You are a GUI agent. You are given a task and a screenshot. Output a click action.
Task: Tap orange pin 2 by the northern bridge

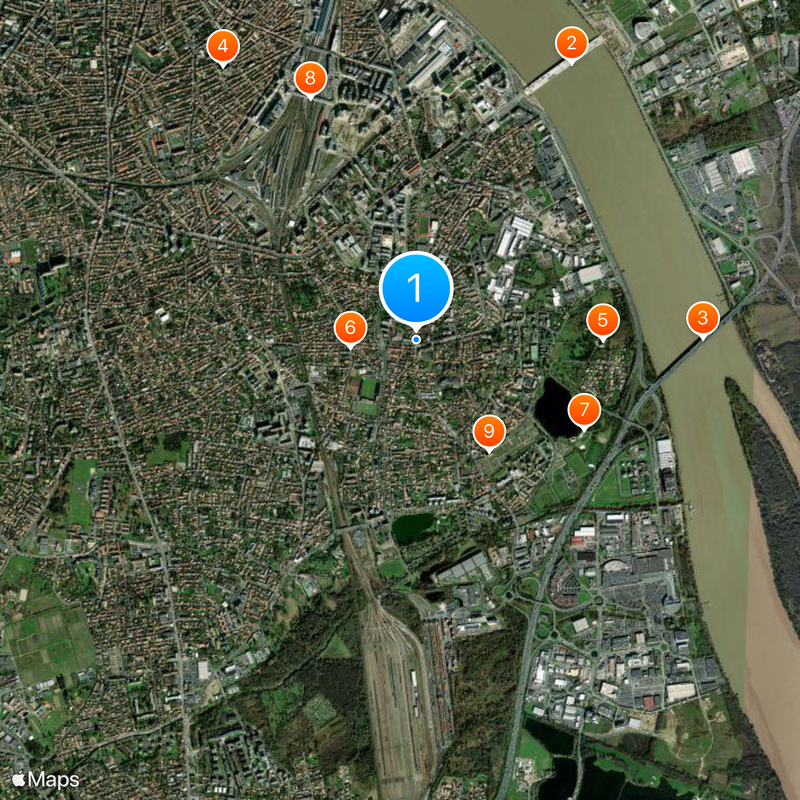coord(571,44)
